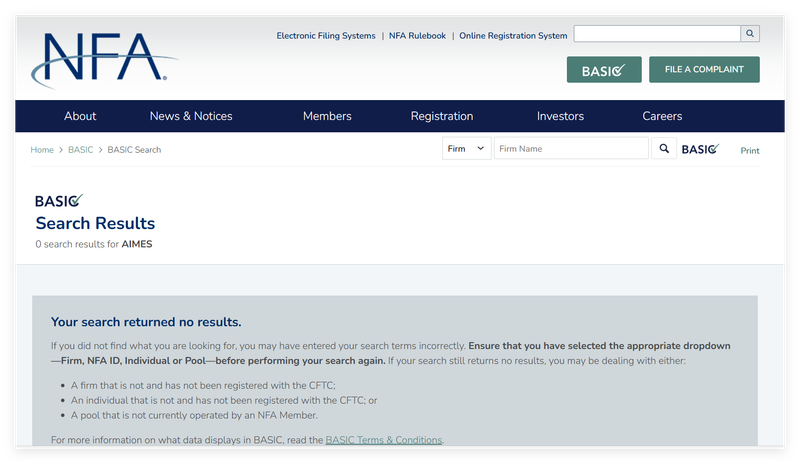Open the Members menu
The image size is (800, 463).
pos(327,116)
